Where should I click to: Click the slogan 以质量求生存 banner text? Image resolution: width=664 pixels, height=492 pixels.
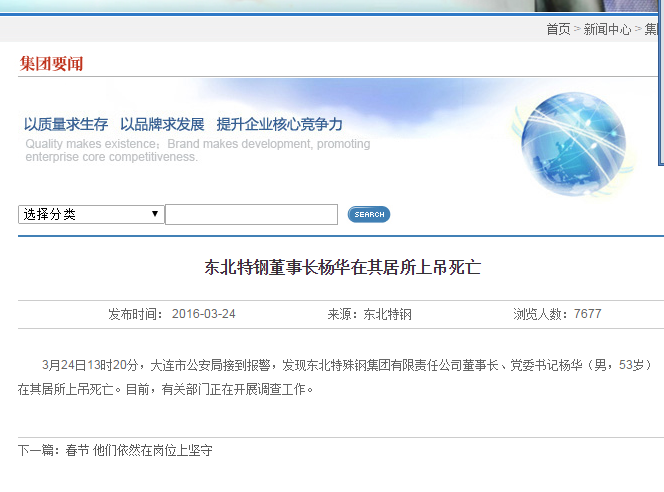[66, 124]
